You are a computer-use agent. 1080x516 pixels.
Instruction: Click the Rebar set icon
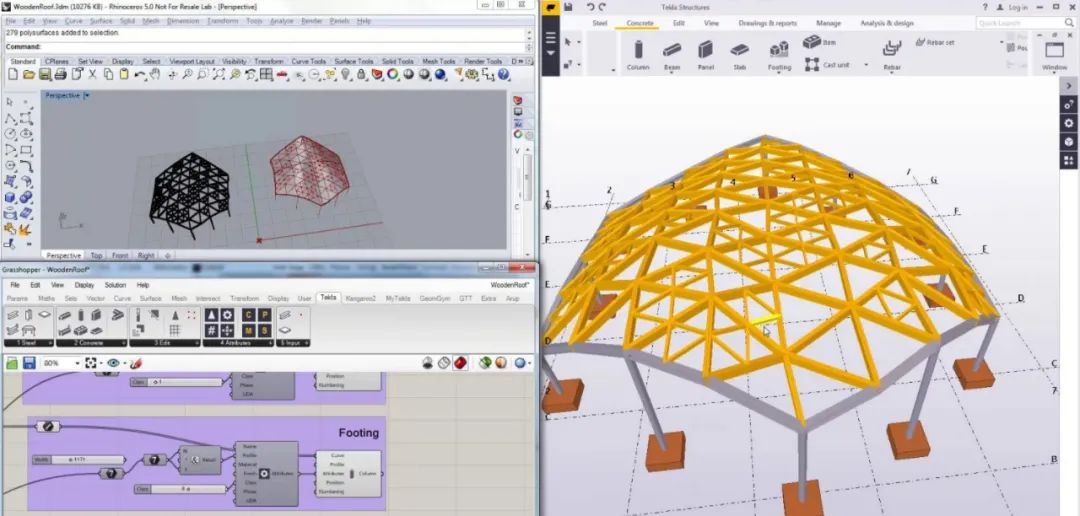tap(938, 42)
